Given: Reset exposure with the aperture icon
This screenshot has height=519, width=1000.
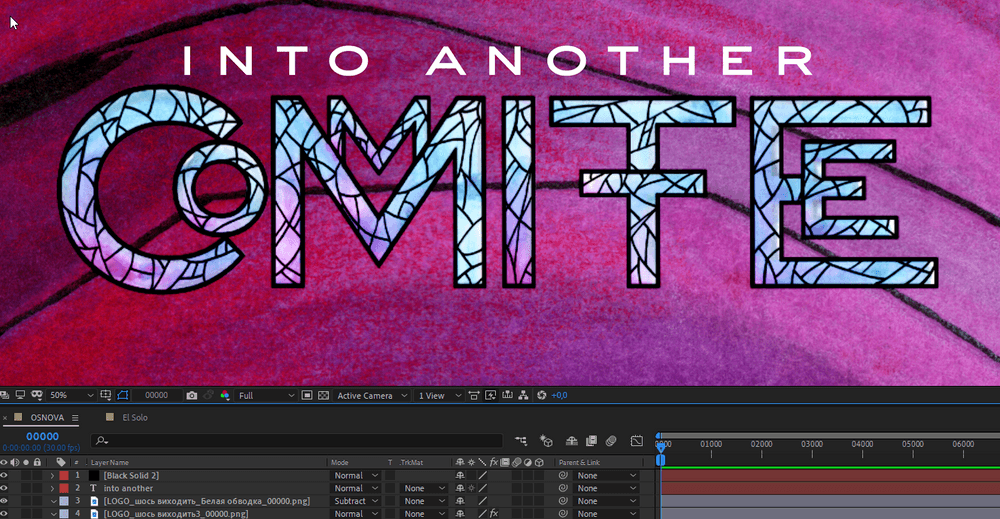Looking at the screenshot, I should (x=541, y=395).
